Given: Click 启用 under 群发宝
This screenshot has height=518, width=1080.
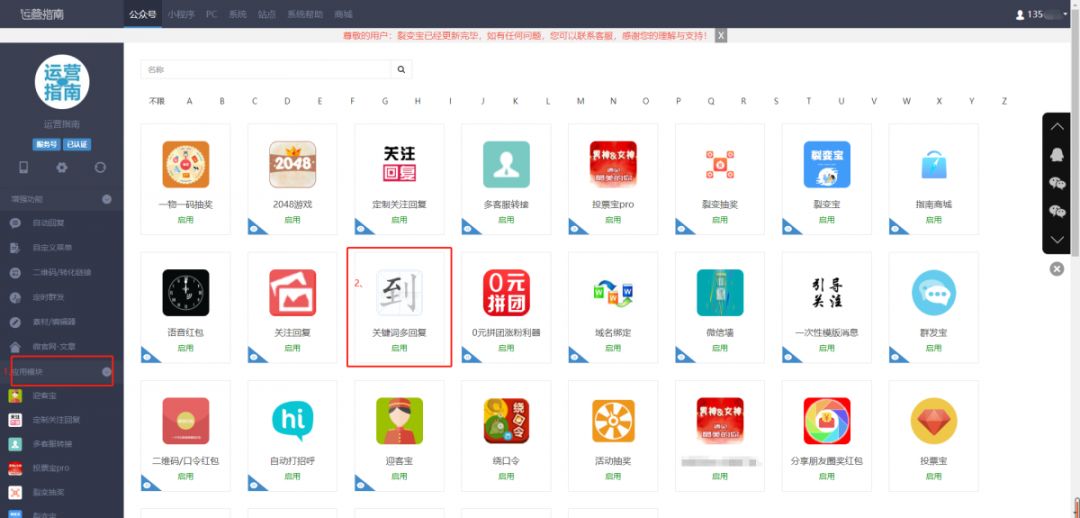Looking at the screenshot, I should click(x=934, y=348).
